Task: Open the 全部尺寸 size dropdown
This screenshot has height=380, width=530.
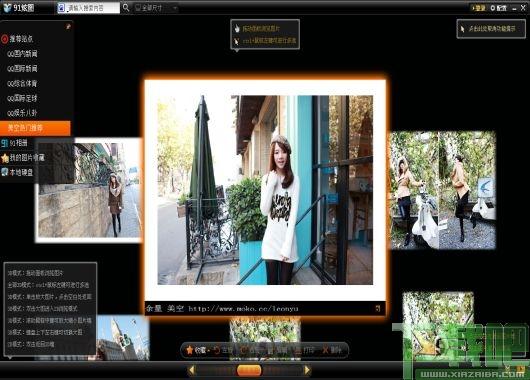Action: pos(156,7)
